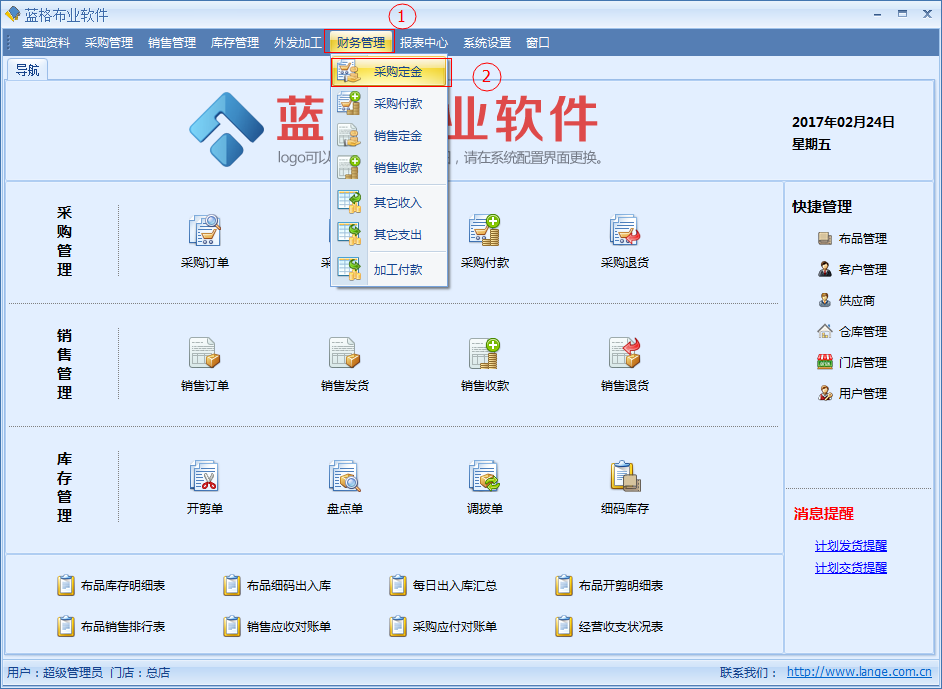The image size is (942, 689).
Task: Open 布品管理 in quick management
Action: pyautogui.click(x=862, y=239)
